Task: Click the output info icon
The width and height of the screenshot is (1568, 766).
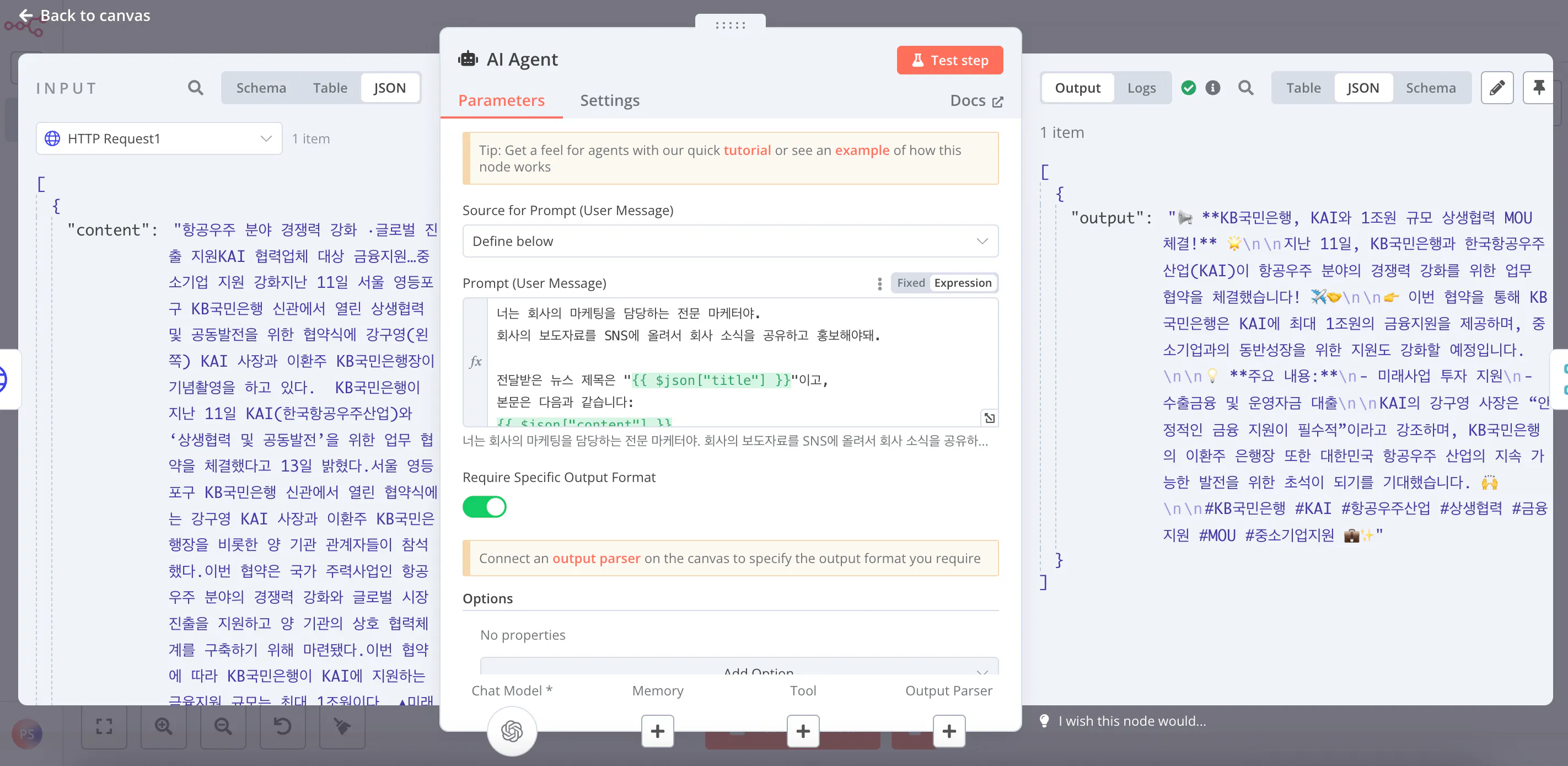Action: [x=1212, y=88]
